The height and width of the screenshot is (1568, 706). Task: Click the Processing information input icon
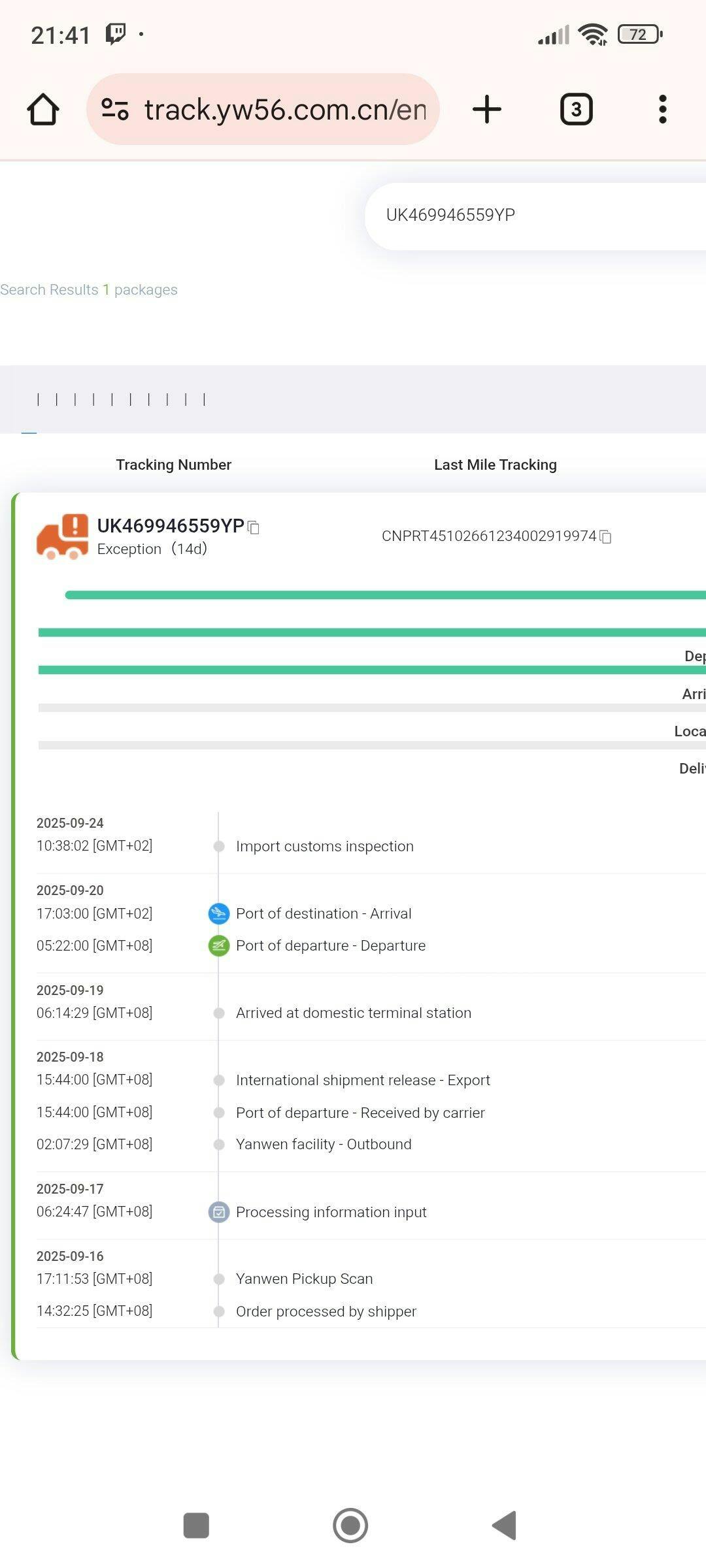(x=218, y=1212)
